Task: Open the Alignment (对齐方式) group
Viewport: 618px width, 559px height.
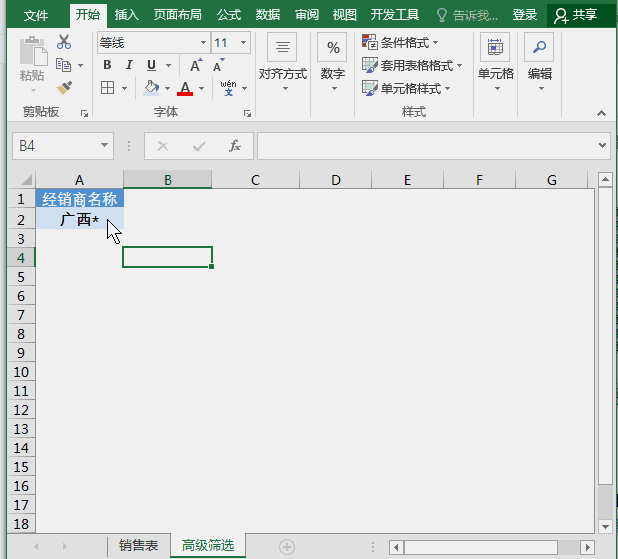Action: click(283, 63)
